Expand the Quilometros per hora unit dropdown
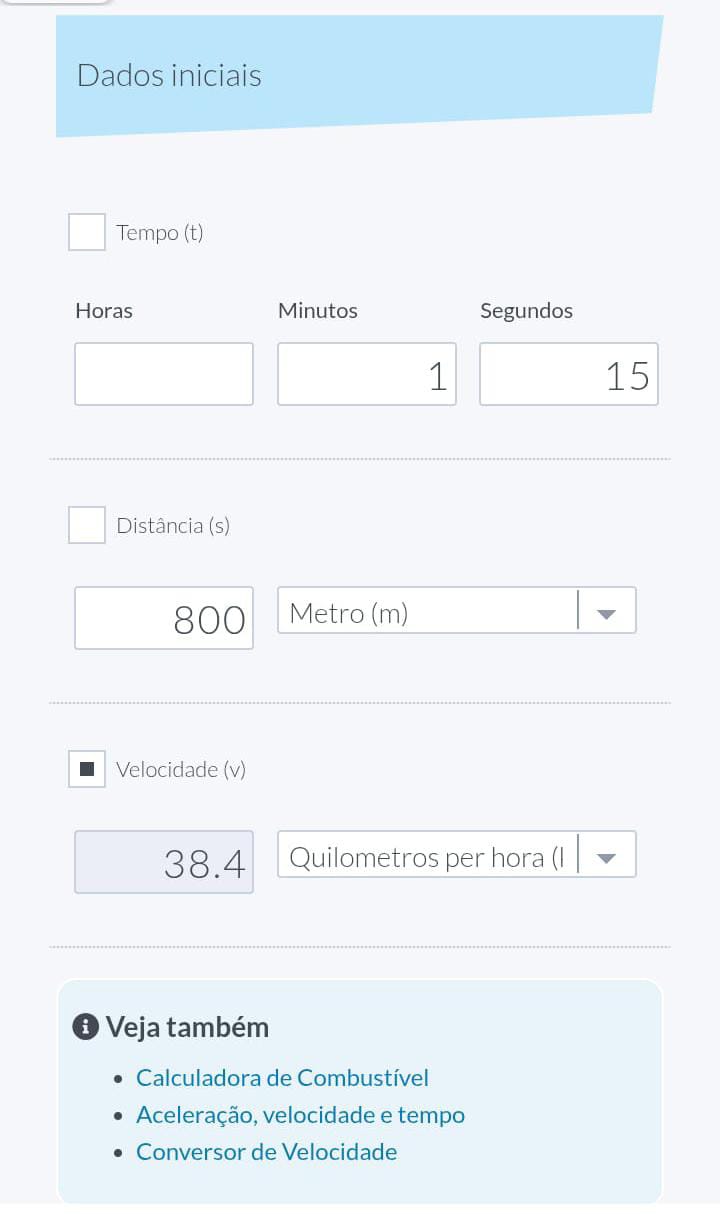The image size is (720, 1214). [456, 855]
